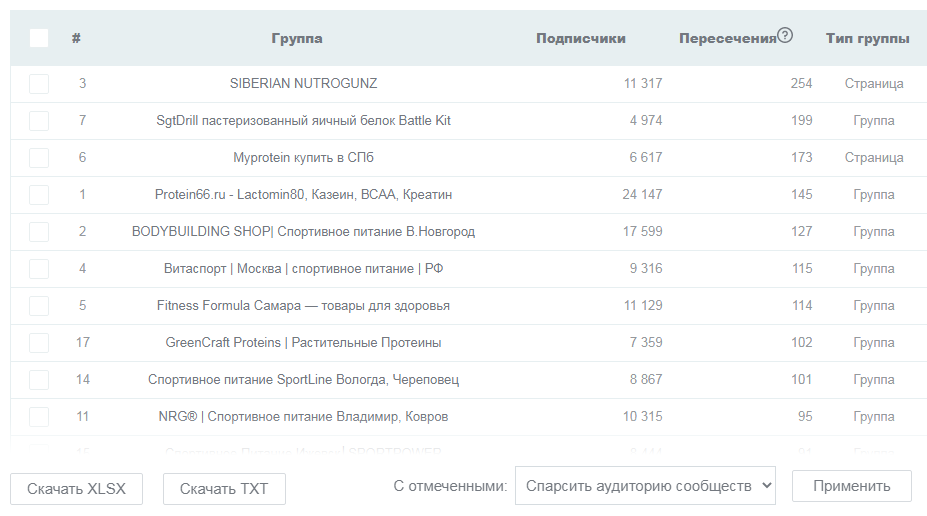The image size is (927, 516).
Task: Open Fitness Formula Самара group link
Action: click(303, 306)
